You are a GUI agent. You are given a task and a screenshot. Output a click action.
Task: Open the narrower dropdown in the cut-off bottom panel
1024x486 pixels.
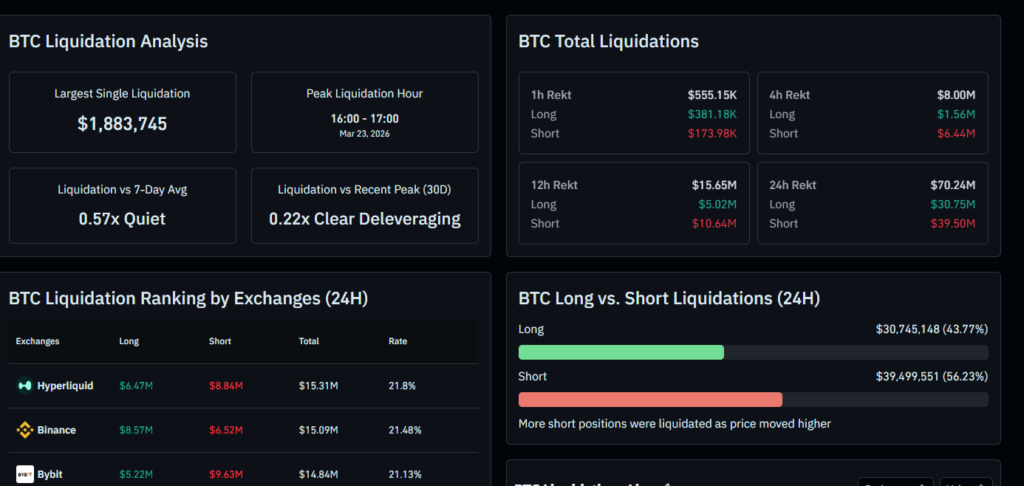pyautogui.click(x=966, y=482)
